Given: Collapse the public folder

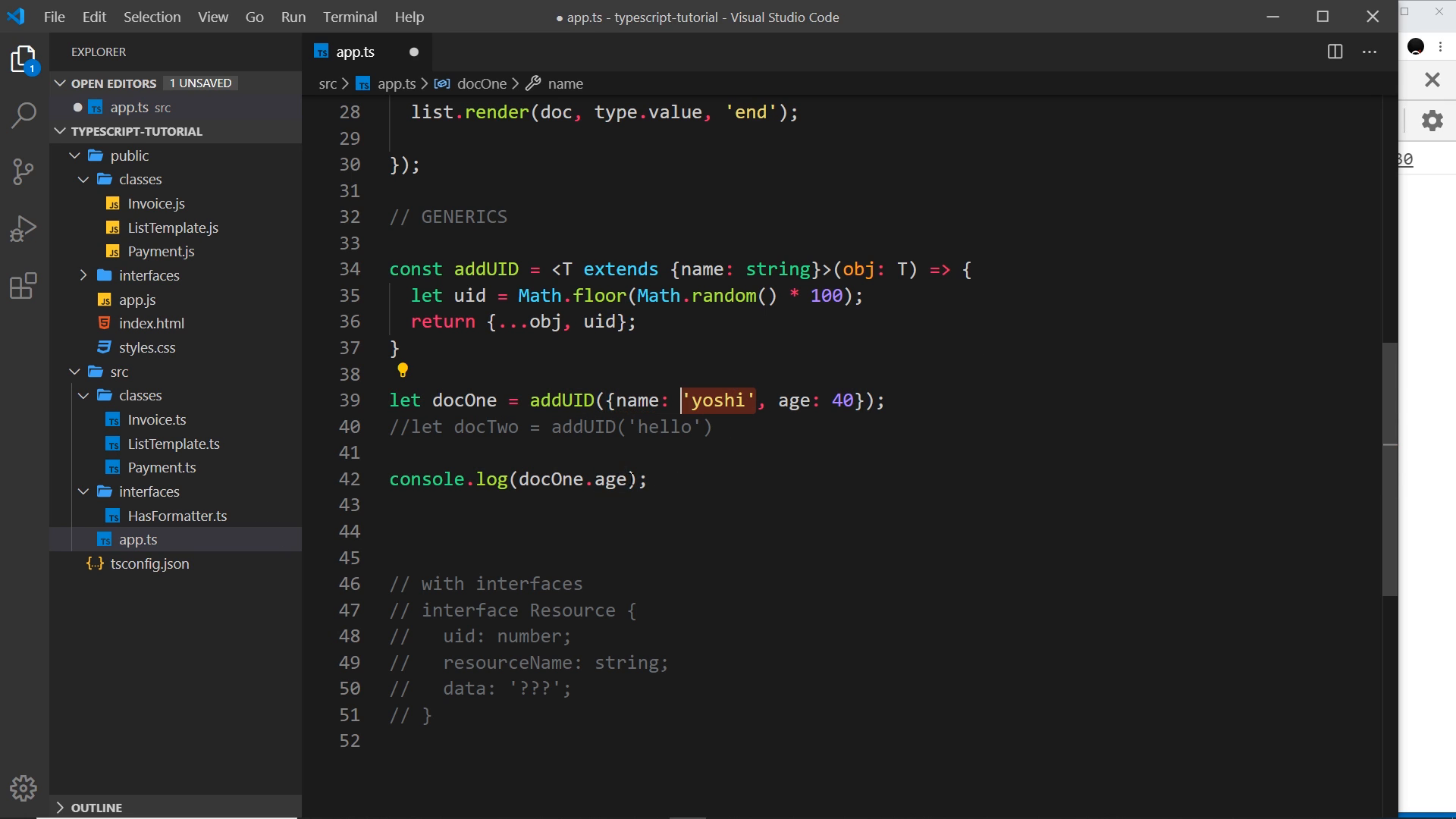Looking at the screenshot, I should pos(74,155).
